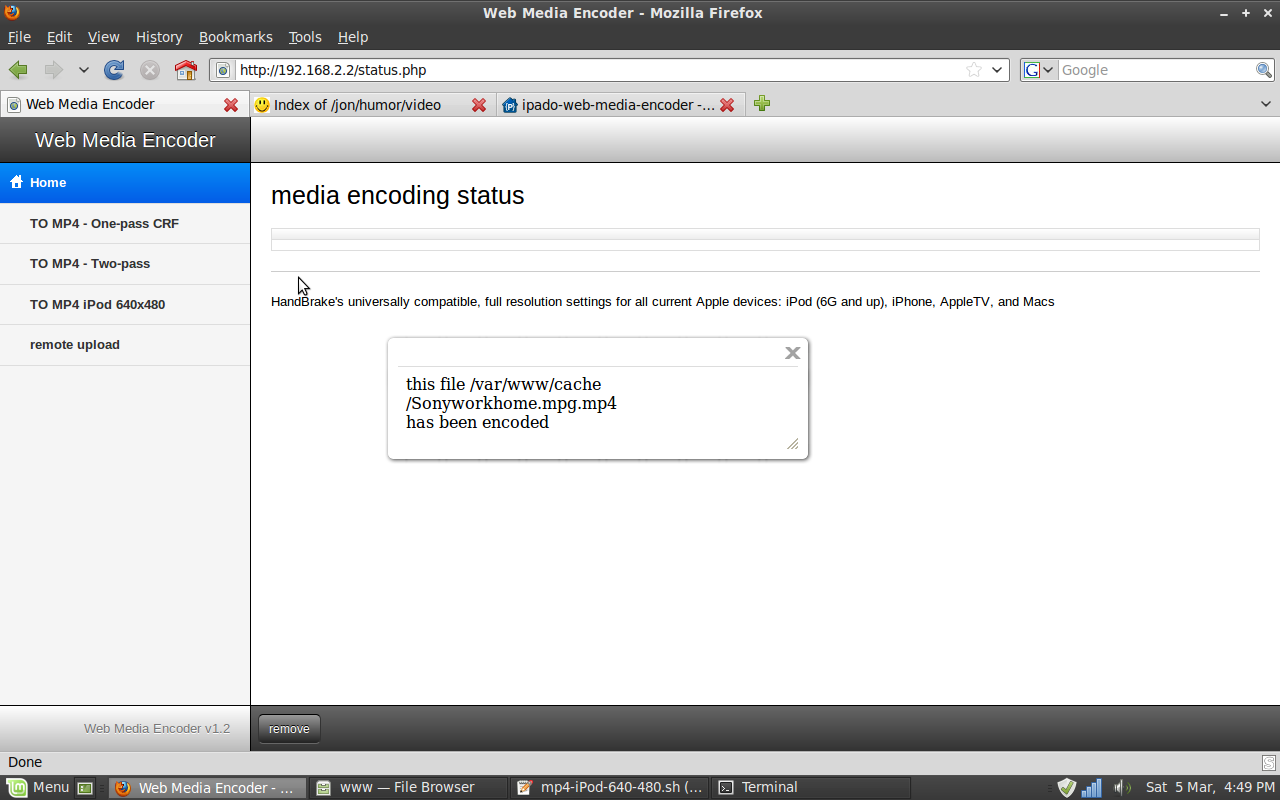The width and height of the screenshot is (1280, 800).
Task: Click the Firefox back arrow button
Action: [x=18, y=70]
